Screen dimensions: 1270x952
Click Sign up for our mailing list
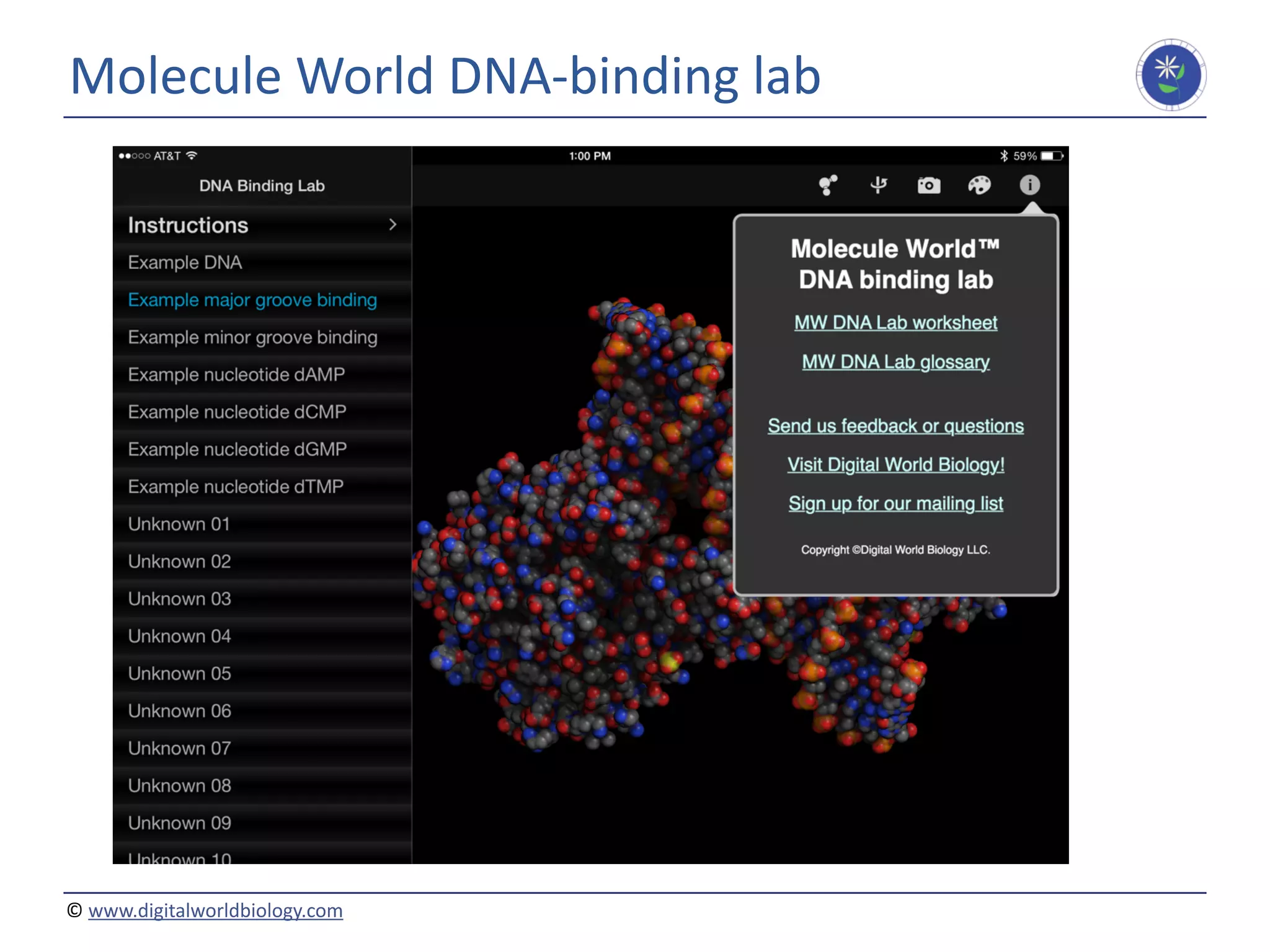[x=895, y=504]
